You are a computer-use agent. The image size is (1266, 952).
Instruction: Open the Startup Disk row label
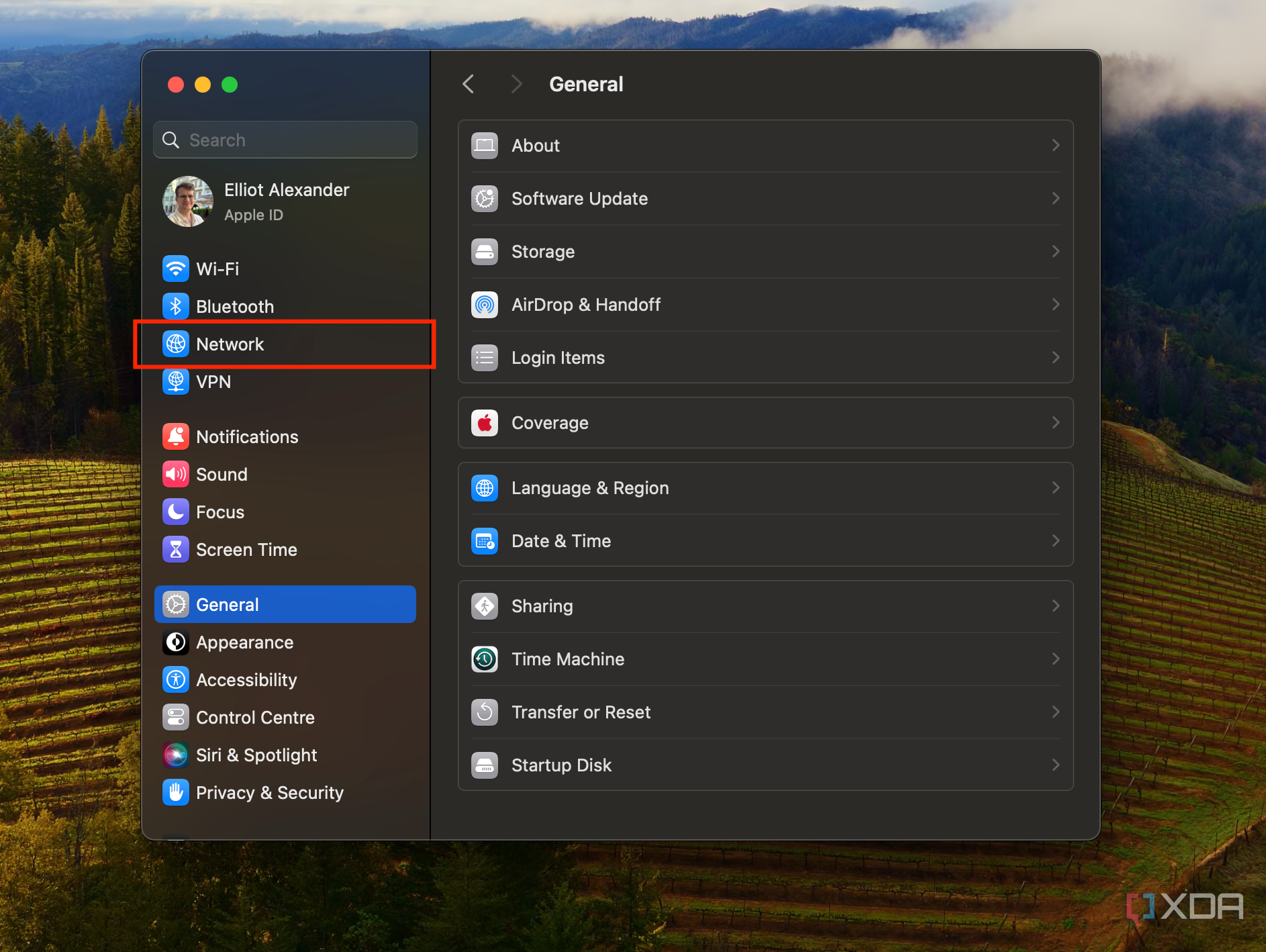[x=561, y=765]
